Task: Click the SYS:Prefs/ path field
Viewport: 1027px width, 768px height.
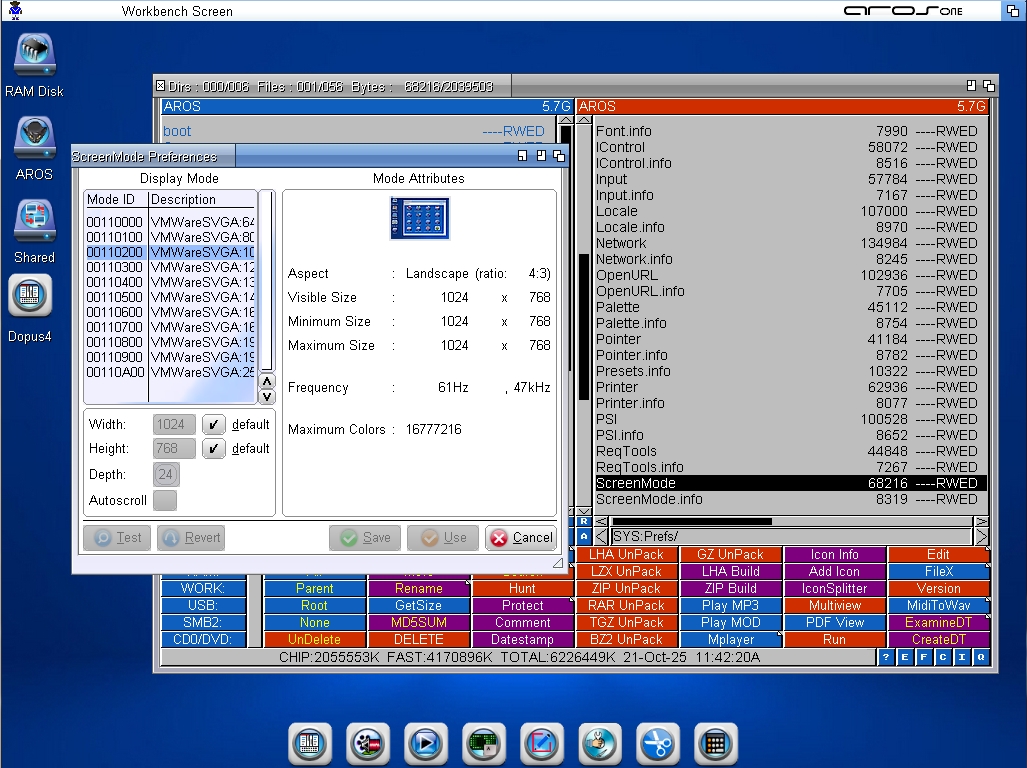Action: coord(790,537)
